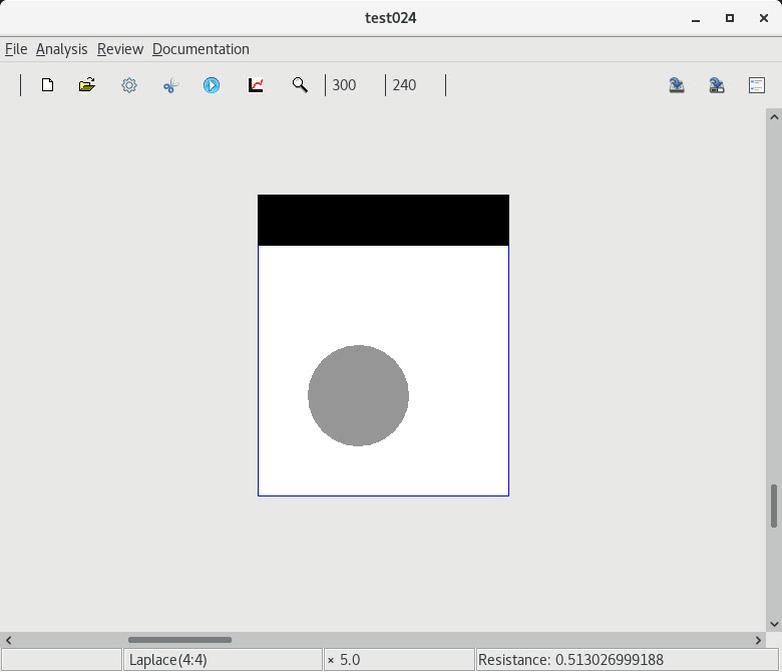Open the Analysis menu
The height and width of the screenshot is (672, 782).
tap(61, 49)
